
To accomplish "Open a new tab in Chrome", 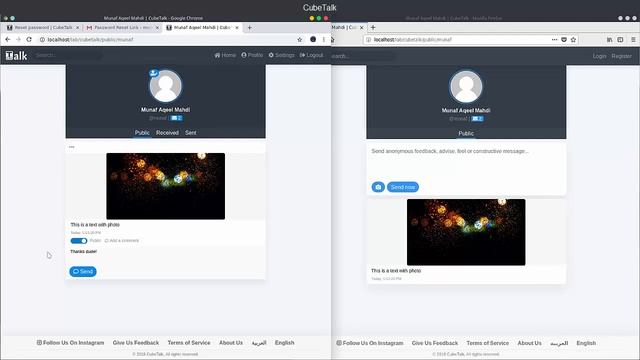I will click(249, 28).
